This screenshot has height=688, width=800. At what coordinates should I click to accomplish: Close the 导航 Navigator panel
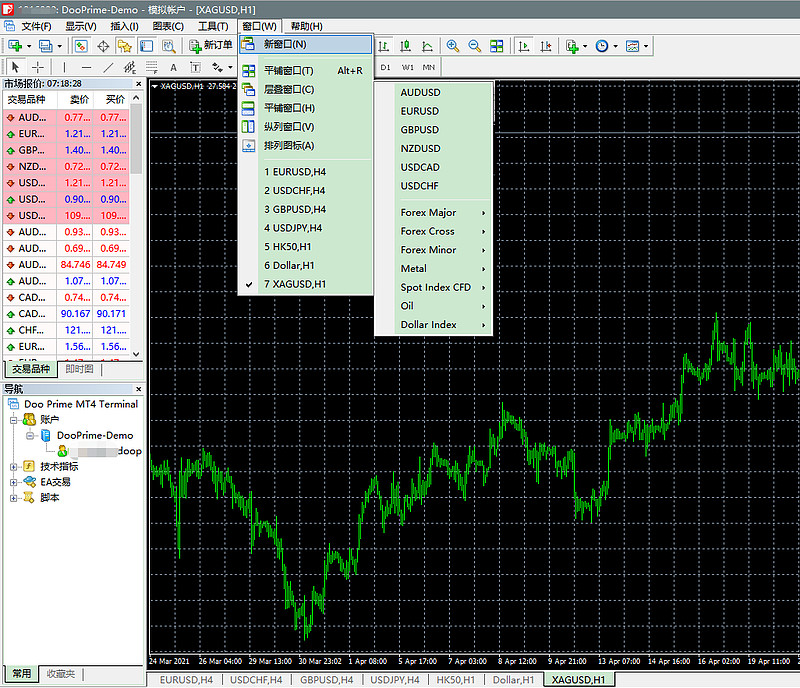pyautogui.click(x=138, y=389)
